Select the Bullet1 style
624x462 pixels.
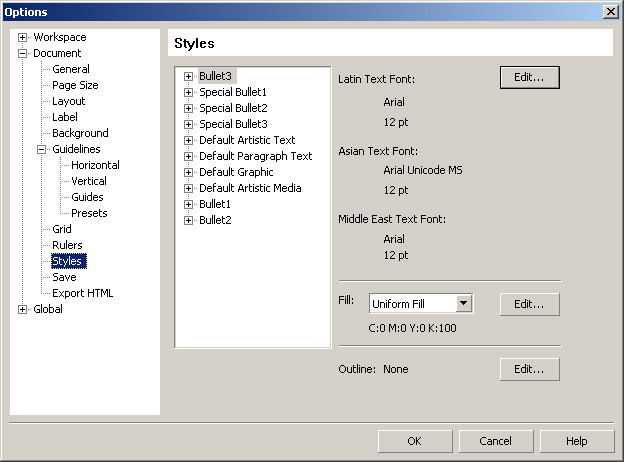point(215,204)
